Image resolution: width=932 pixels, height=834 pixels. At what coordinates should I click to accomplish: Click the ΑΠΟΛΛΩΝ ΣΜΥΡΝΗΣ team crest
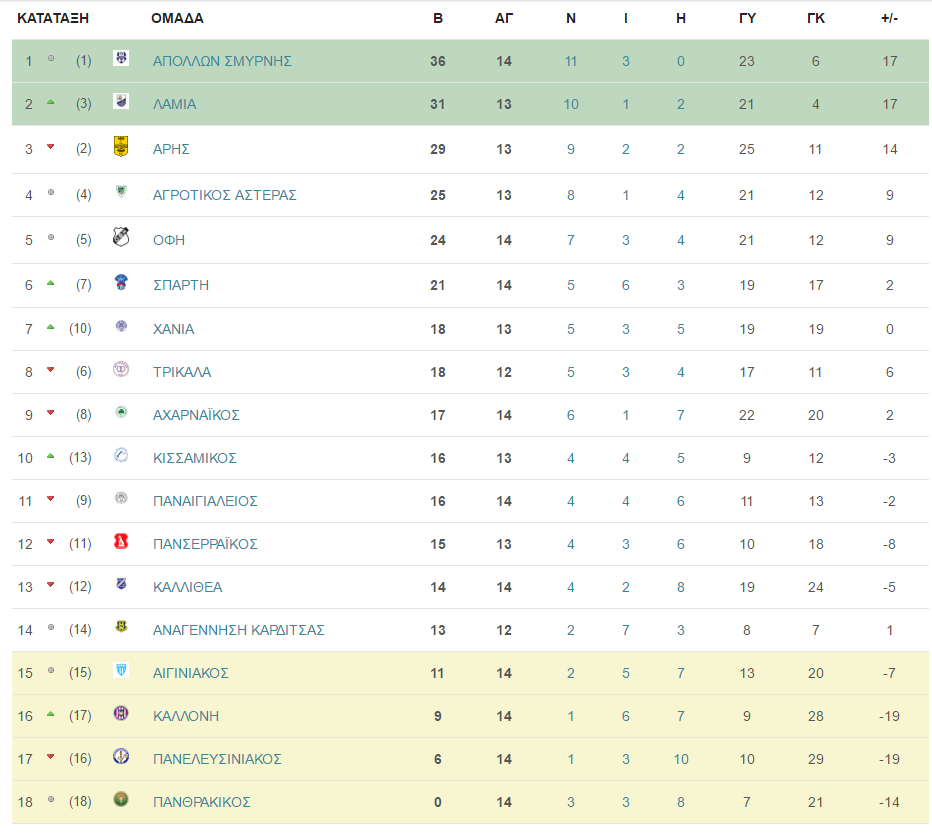(x=121, y=58)
